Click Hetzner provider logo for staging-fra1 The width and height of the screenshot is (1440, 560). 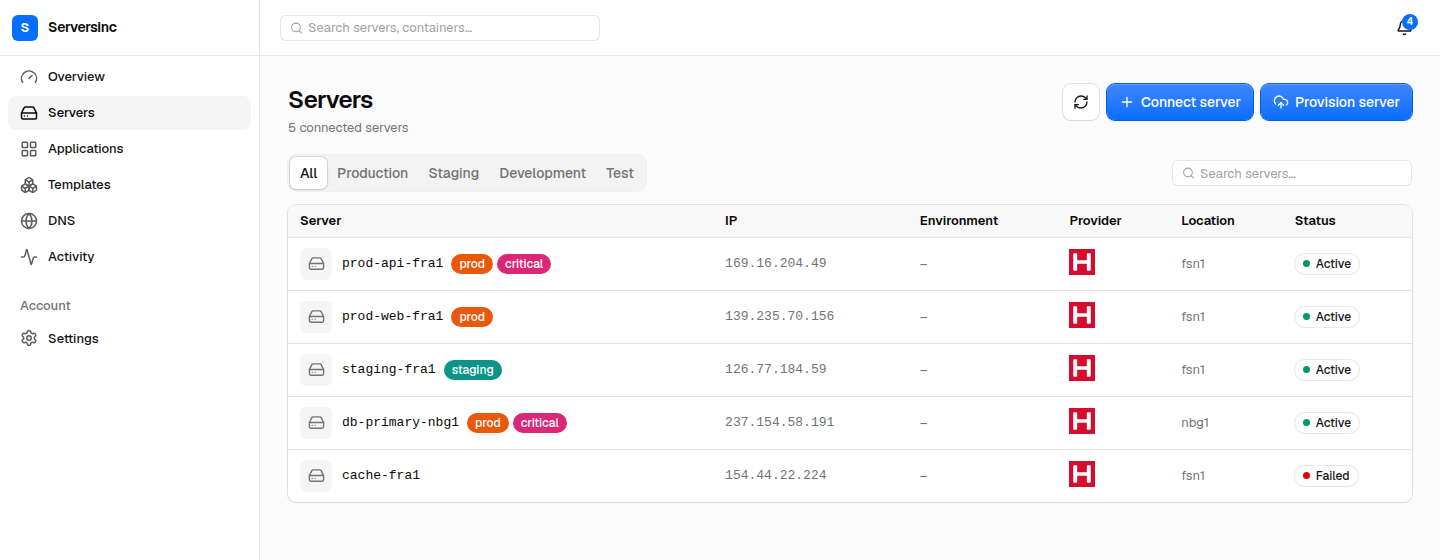(1082, 369)
